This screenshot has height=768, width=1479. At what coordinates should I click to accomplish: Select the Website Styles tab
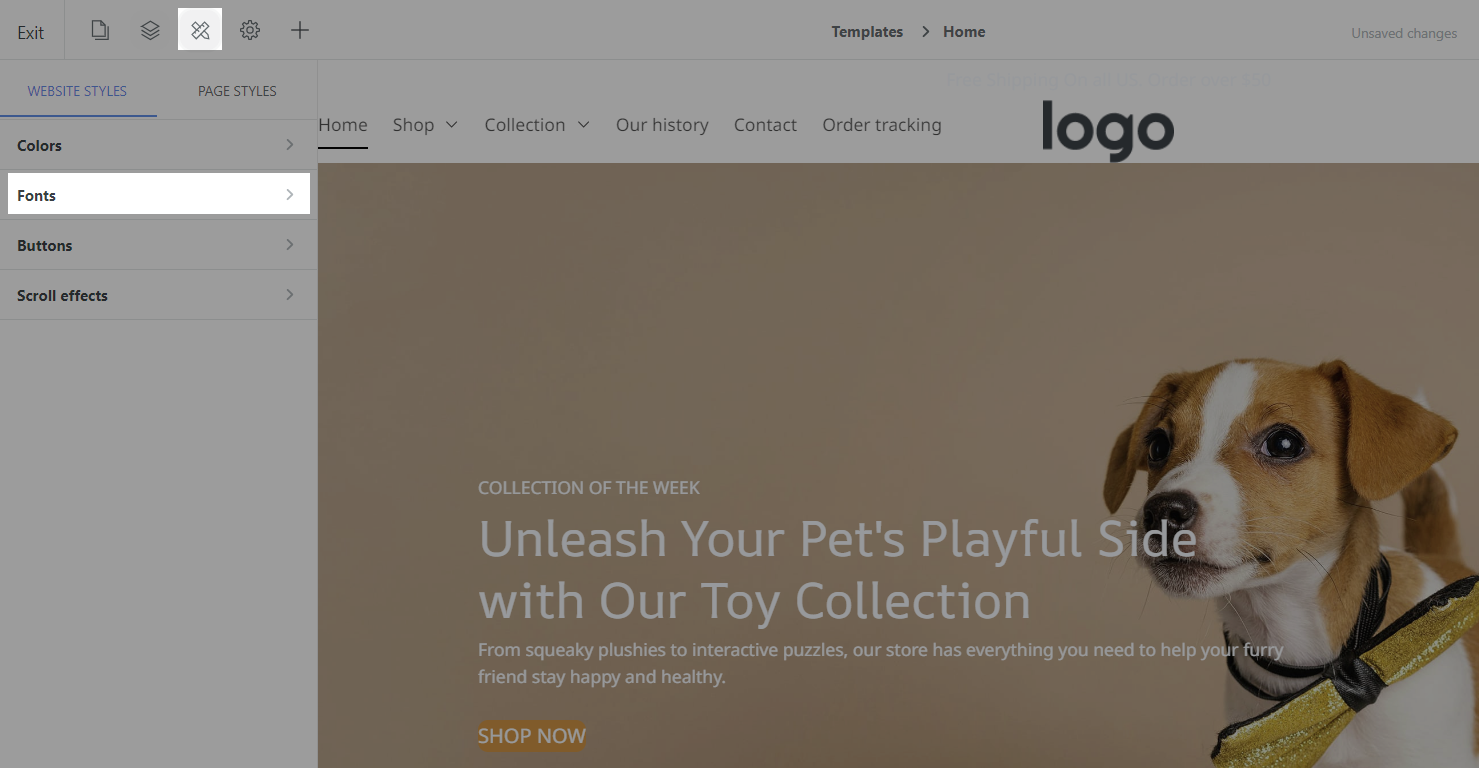tap(77, 91)
